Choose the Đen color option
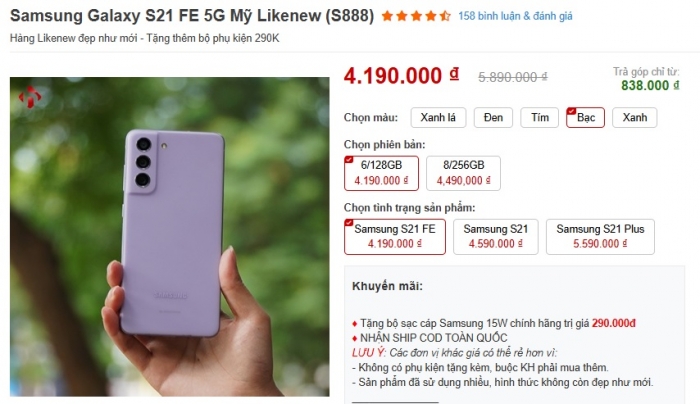This screenshot has width=700, height=404. point(493,118)
